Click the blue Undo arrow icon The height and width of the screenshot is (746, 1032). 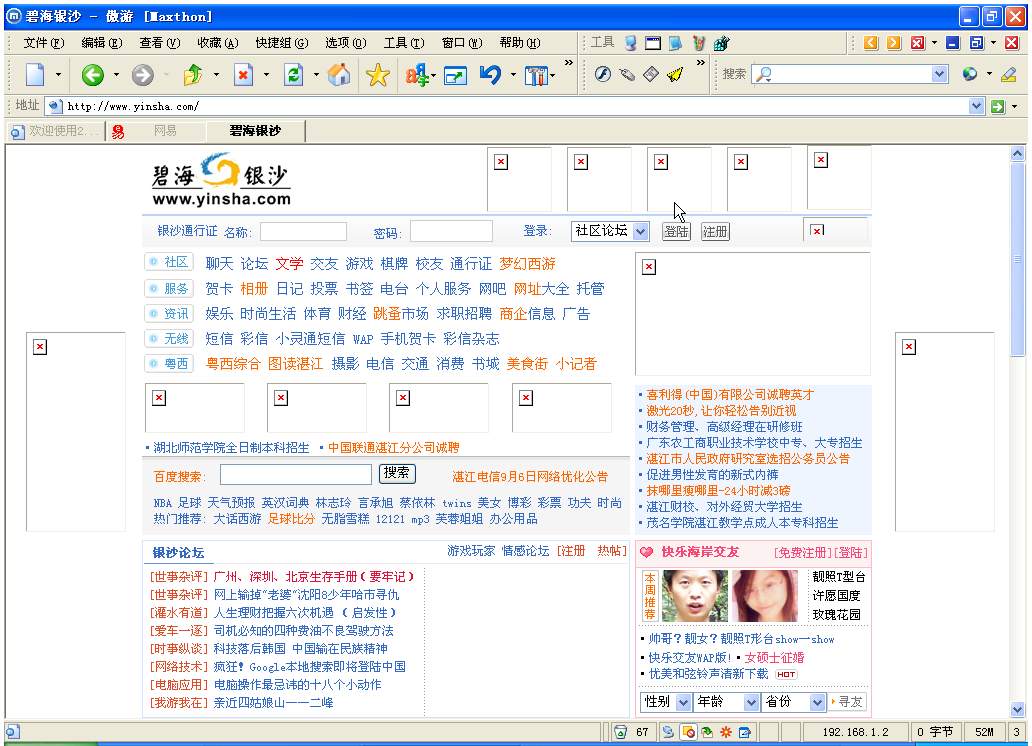pos(490,75)
